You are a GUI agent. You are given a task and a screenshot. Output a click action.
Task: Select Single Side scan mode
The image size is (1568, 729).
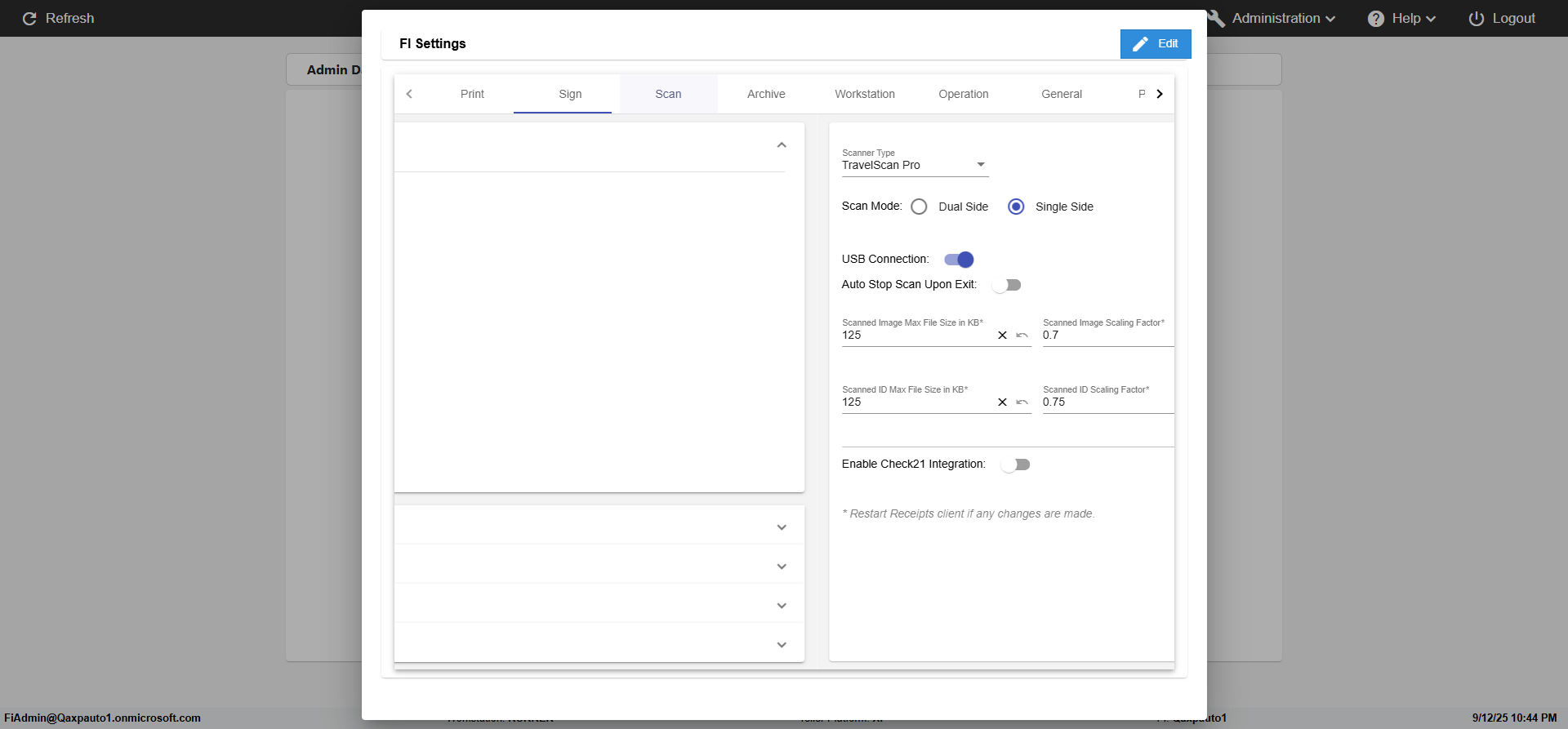point(1016,207)
